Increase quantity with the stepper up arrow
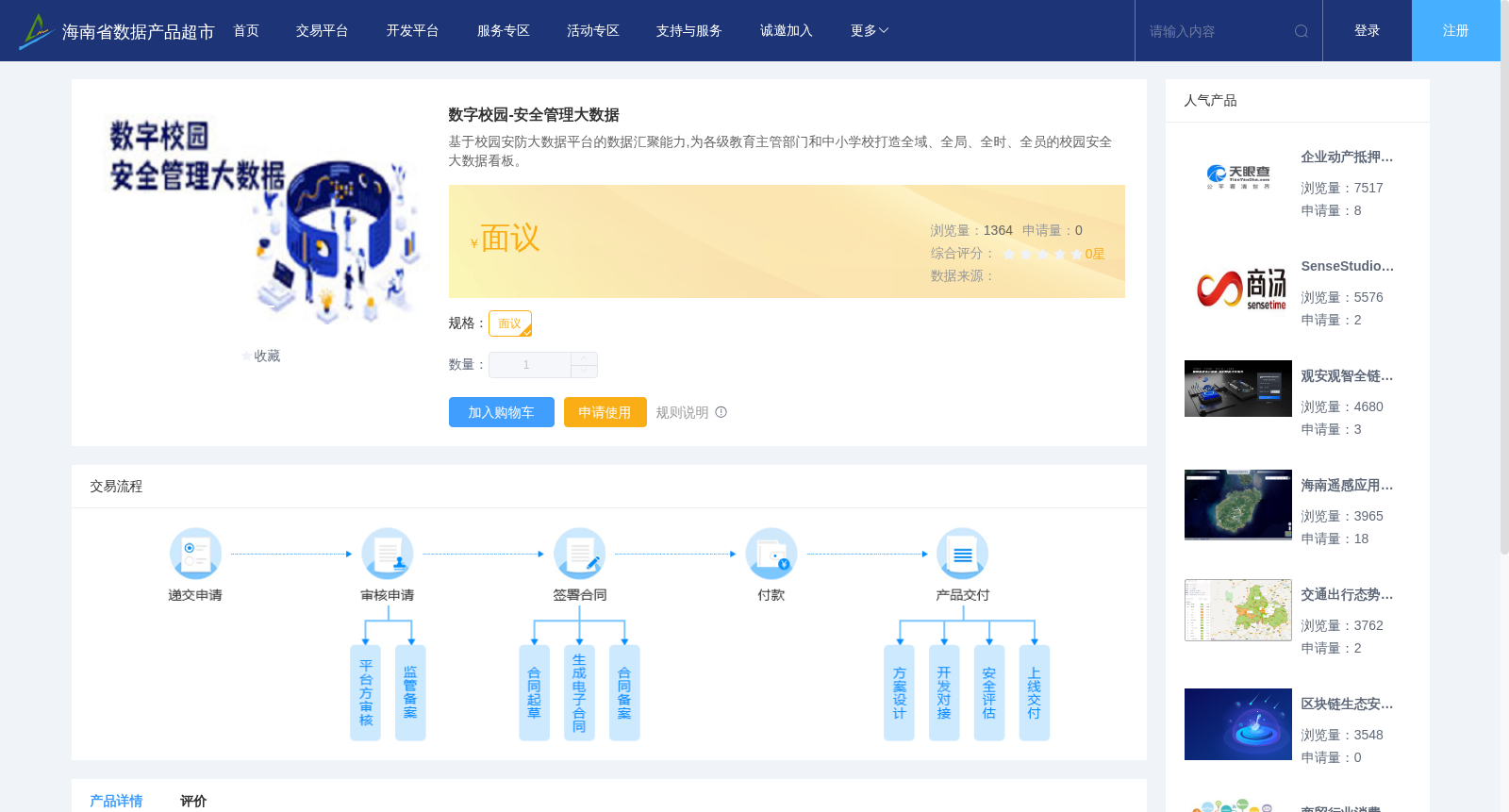This screenshot has width=1509, height=812. (x=584, y=358)
